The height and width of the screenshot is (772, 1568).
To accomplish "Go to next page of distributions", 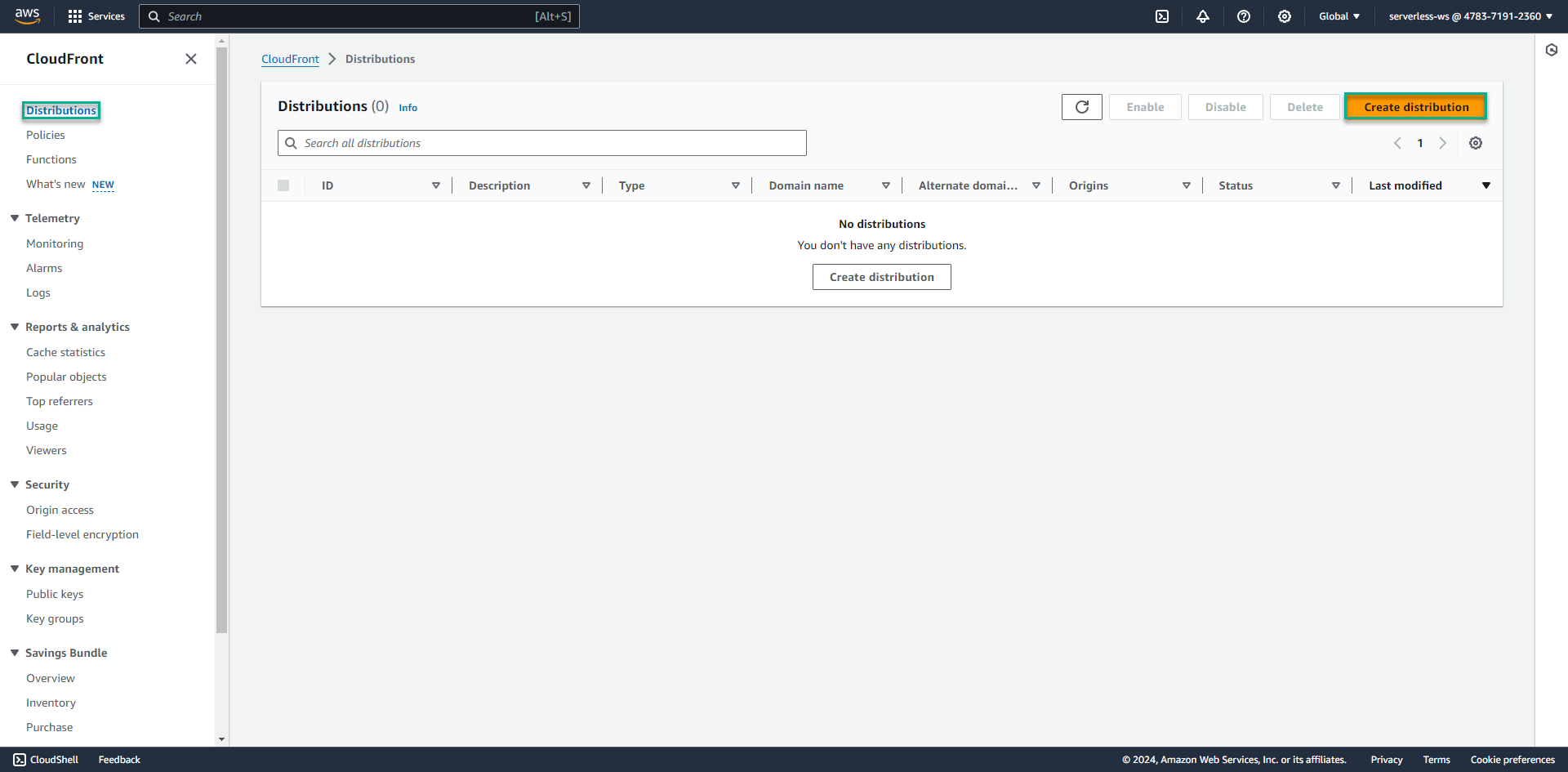I will click(x=1443, y=143).
